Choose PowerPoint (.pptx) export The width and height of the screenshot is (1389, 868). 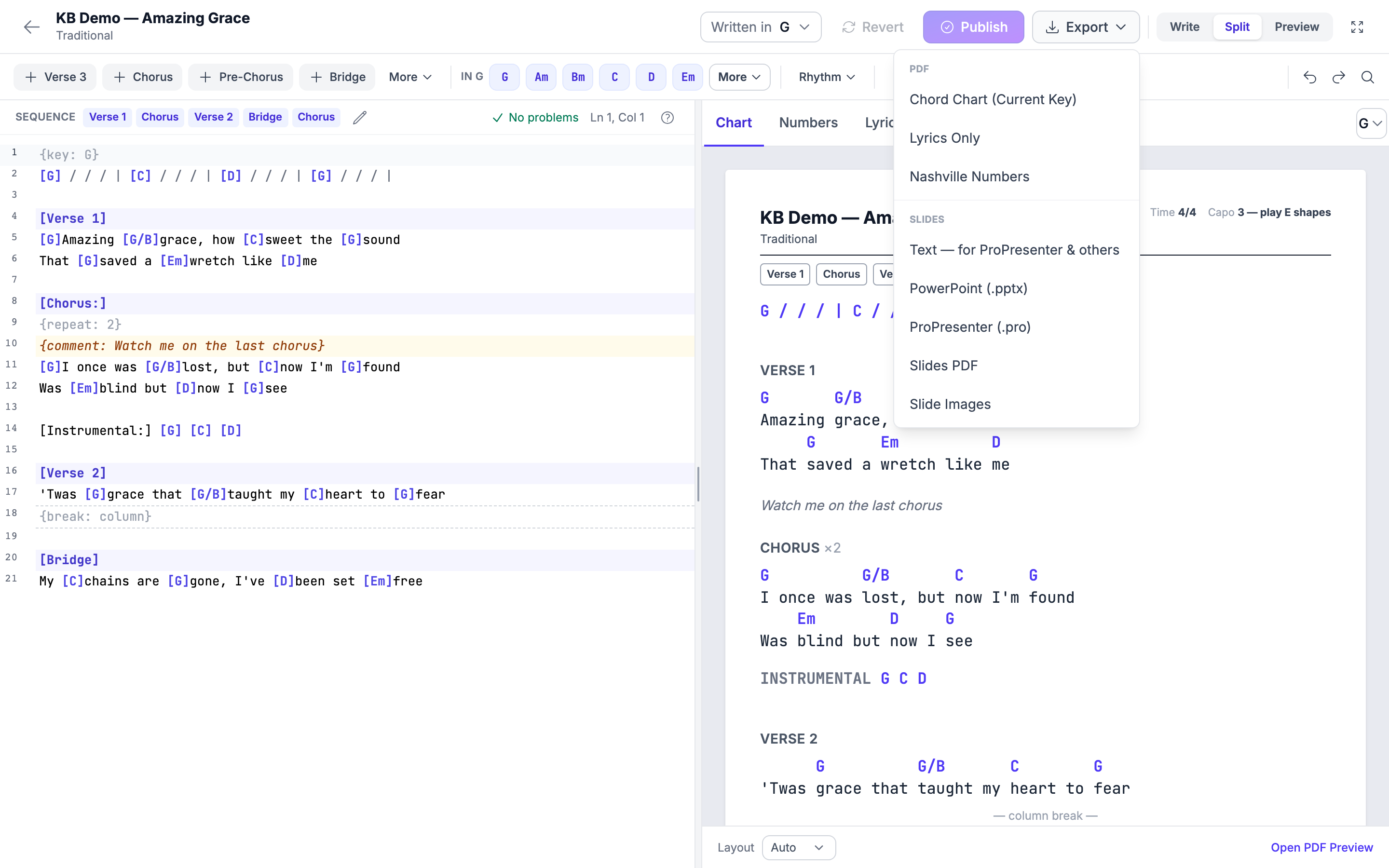pos(1016,288)
